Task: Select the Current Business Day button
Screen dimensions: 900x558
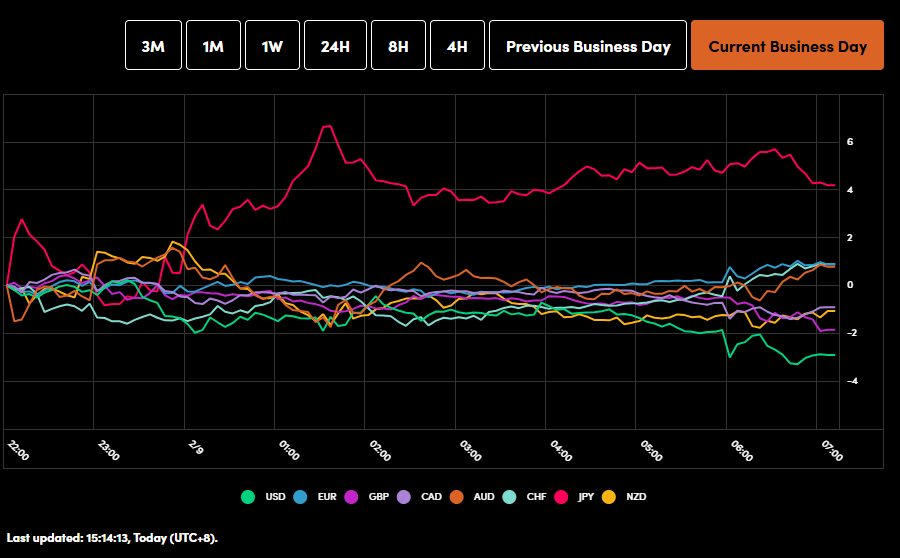Action: 787,46
